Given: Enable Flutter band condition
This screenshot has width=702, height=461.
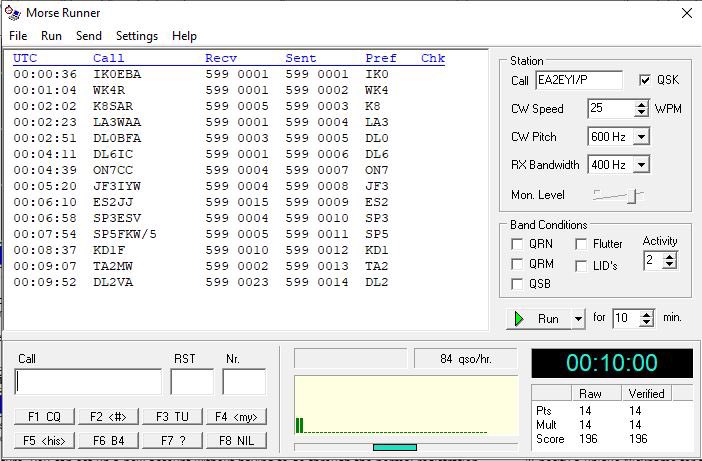Looking at the screenshot, I should click(581, 244).
